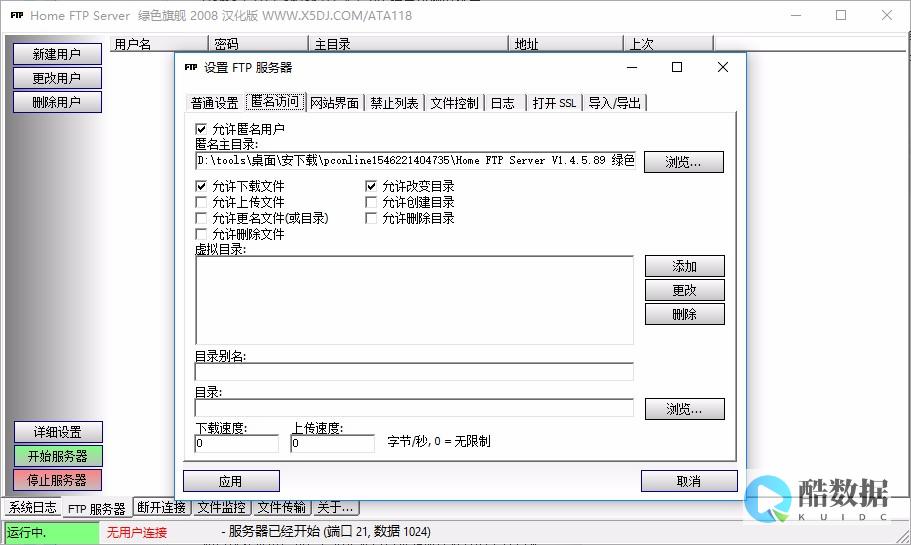The image size is (911, 545).
Task: Click the red 停止服务器 button
Action: click(58, 480)
